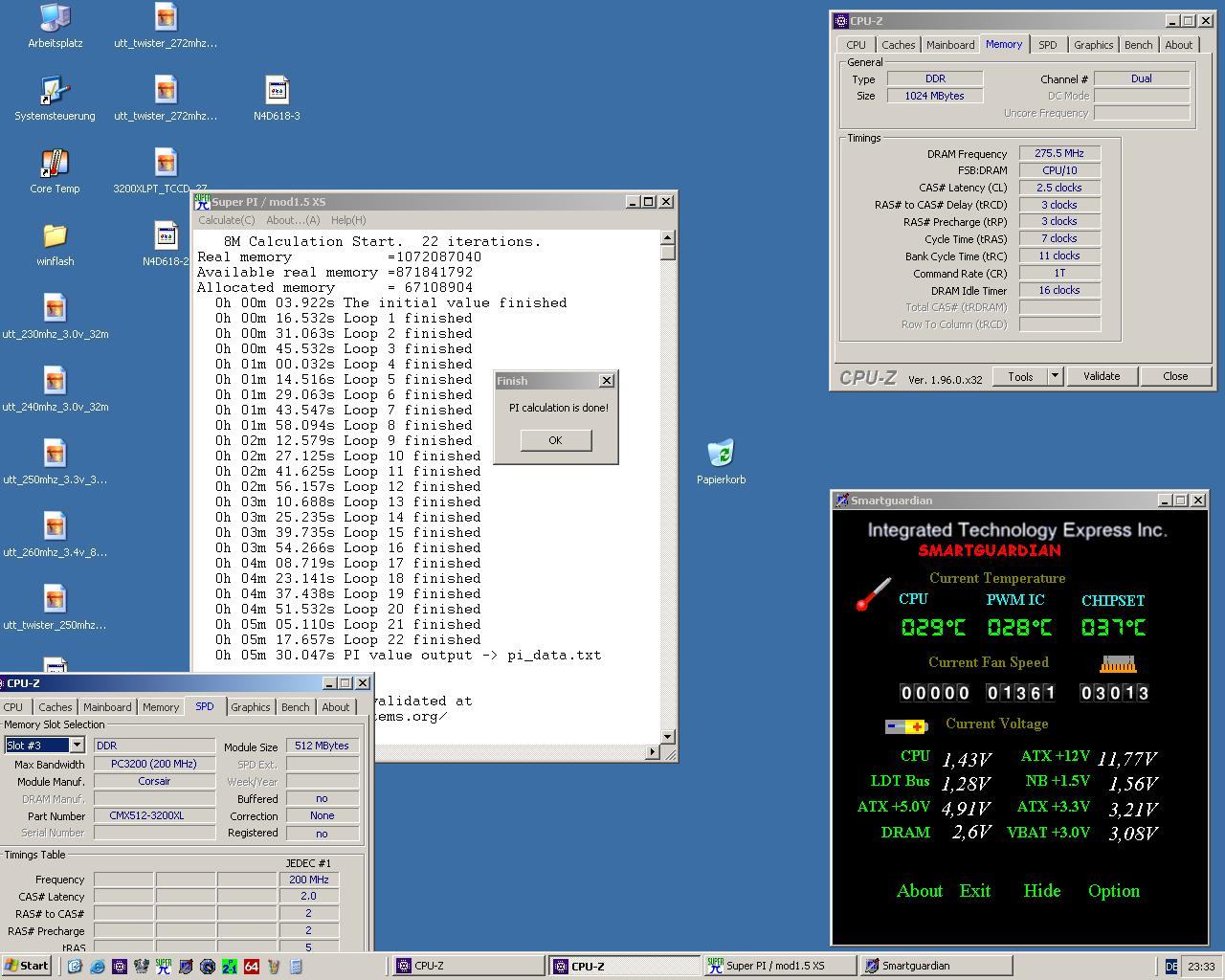Open Caches tab in top CPU-Z window
Viewport: 1225px width, 980px height.
click(x=898, y=45)
